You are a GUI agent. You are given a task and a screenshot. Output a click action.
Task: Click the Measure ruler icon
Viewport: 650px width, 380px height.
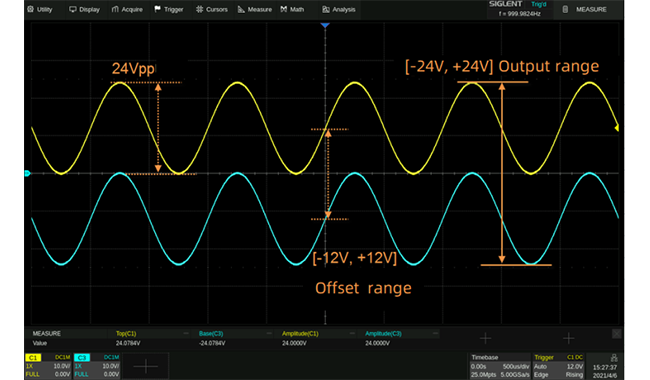pos(241,9)
